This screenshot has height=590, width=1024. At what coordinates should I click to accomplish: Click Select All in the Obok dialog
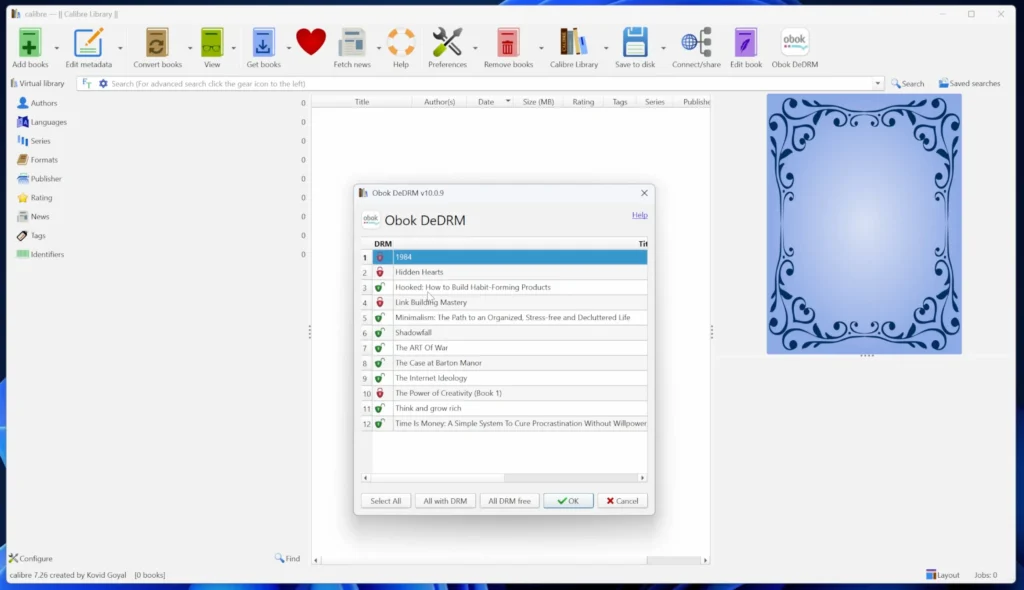click(385, 501)
